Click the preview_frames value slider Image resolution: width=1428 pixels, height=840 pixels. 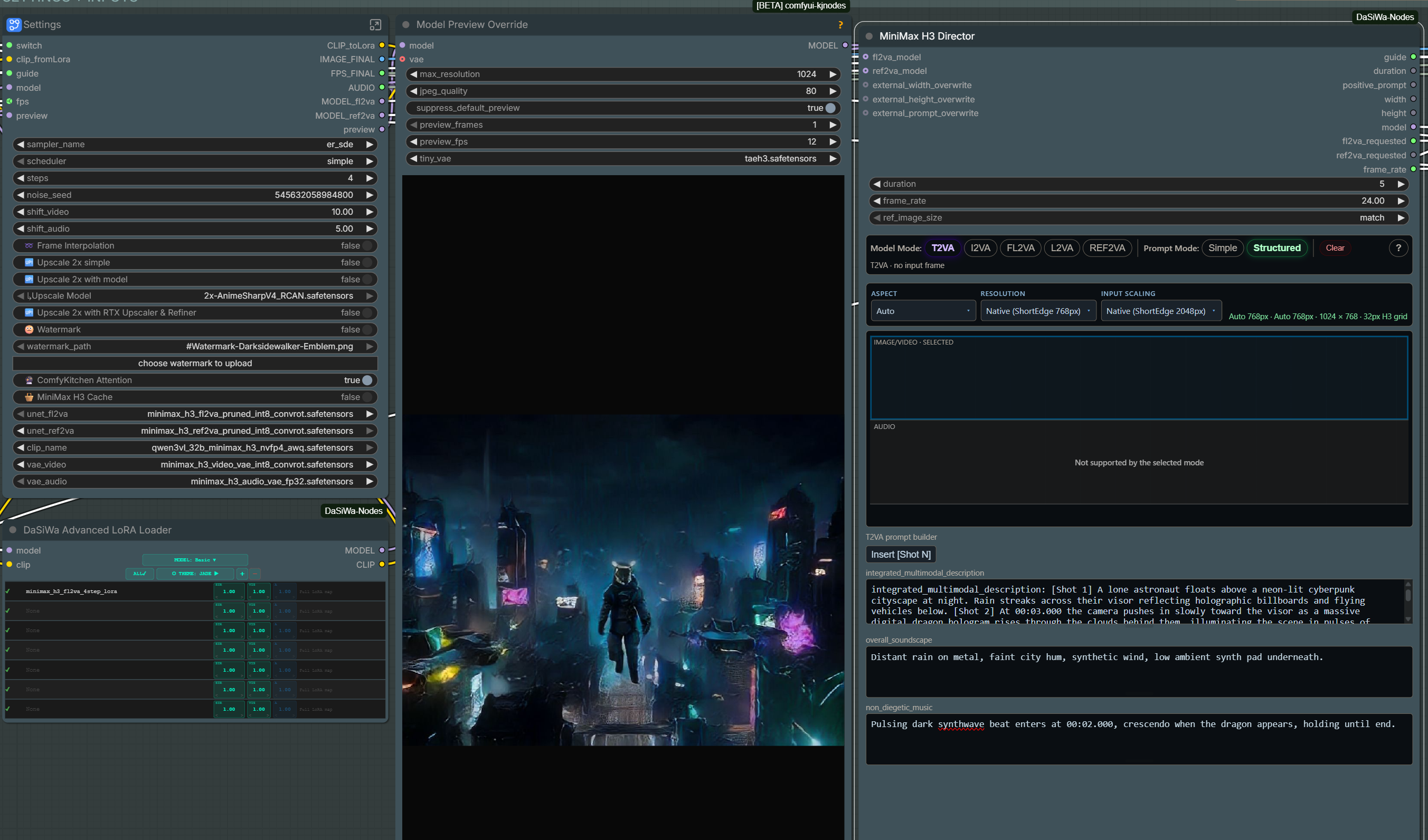click(x=623, y=125)
